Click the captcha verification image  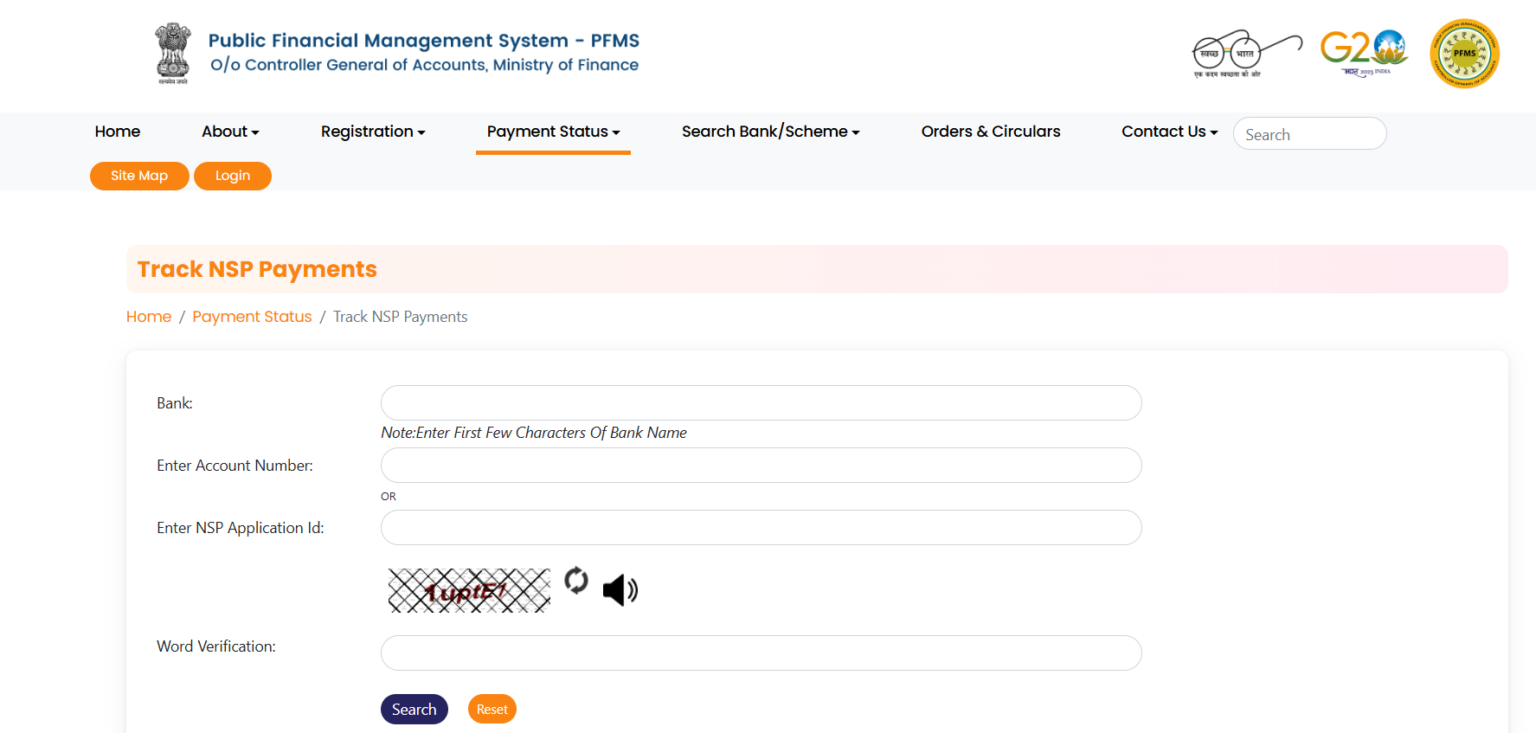point(469,591)
